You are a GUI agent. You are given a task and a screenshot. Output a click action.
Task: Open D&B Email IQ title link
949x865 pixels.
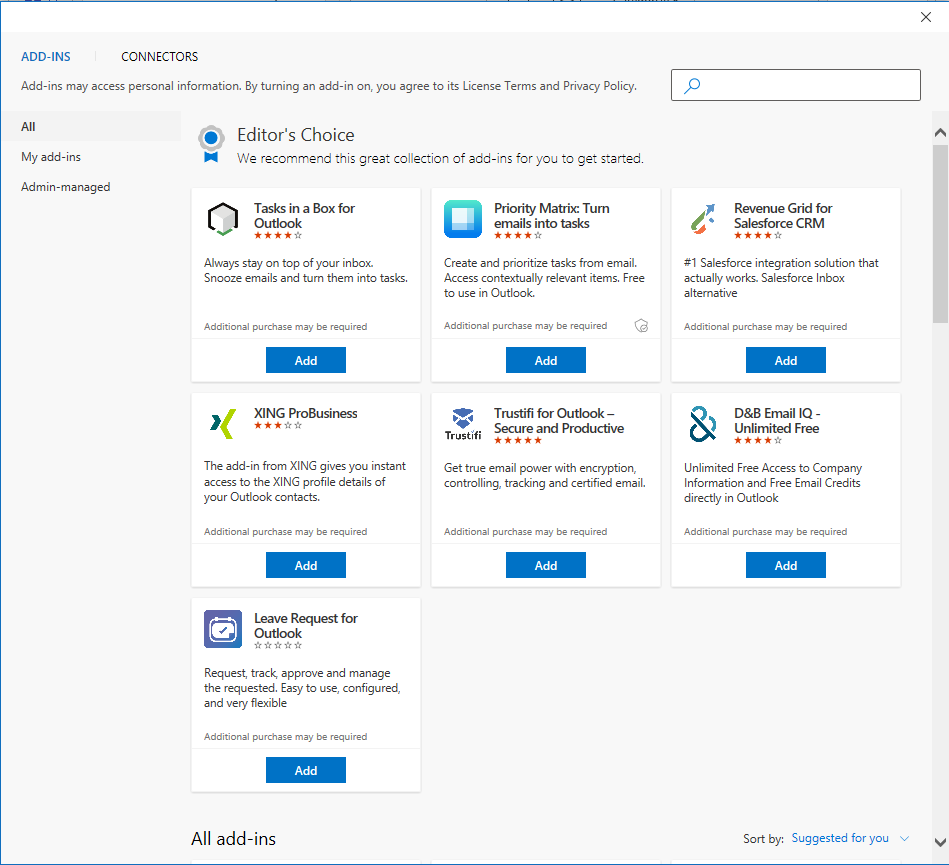click(777, 421)
